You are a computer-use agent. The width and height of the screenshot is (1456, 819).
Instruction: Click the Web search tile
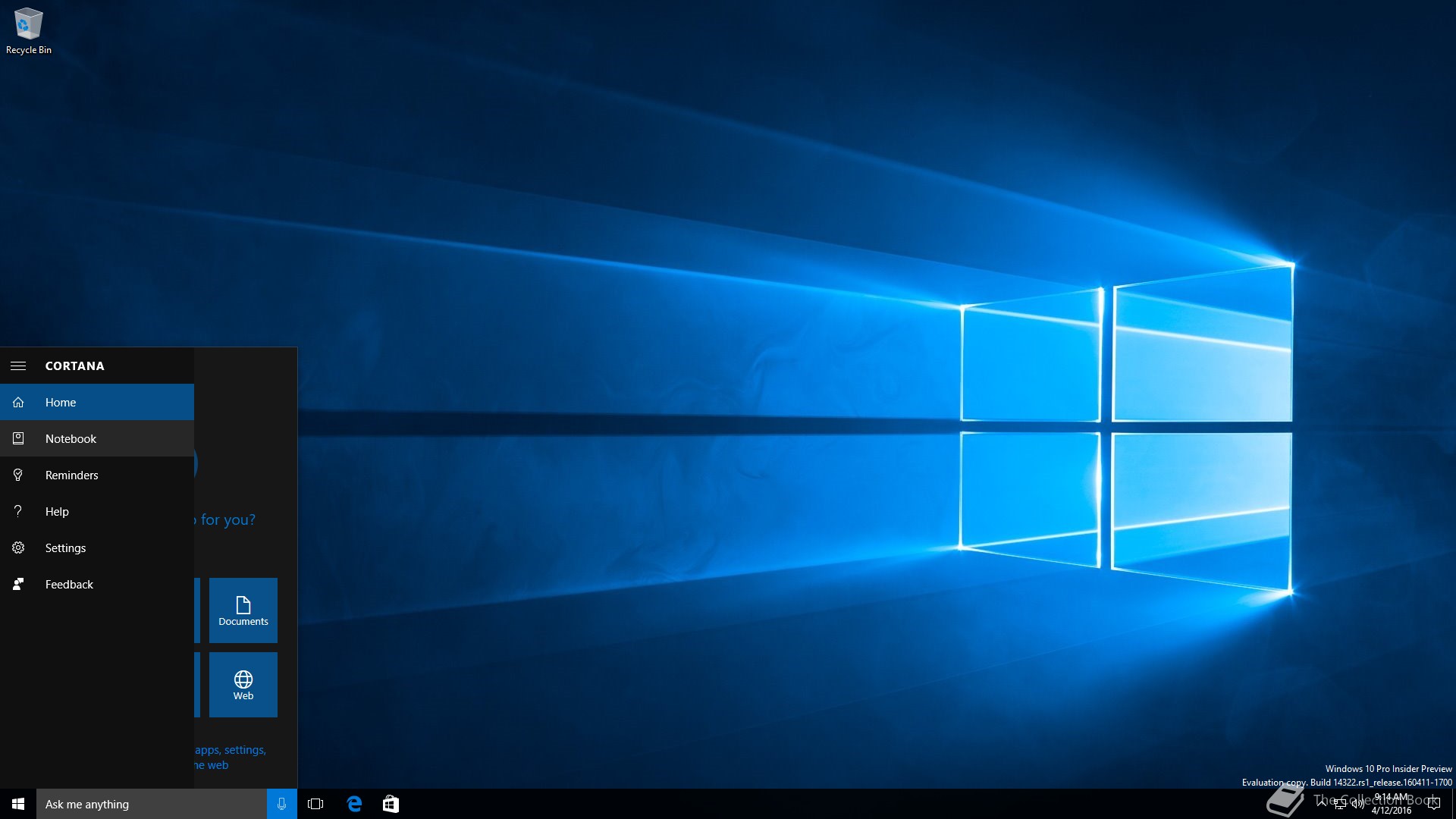243,685
